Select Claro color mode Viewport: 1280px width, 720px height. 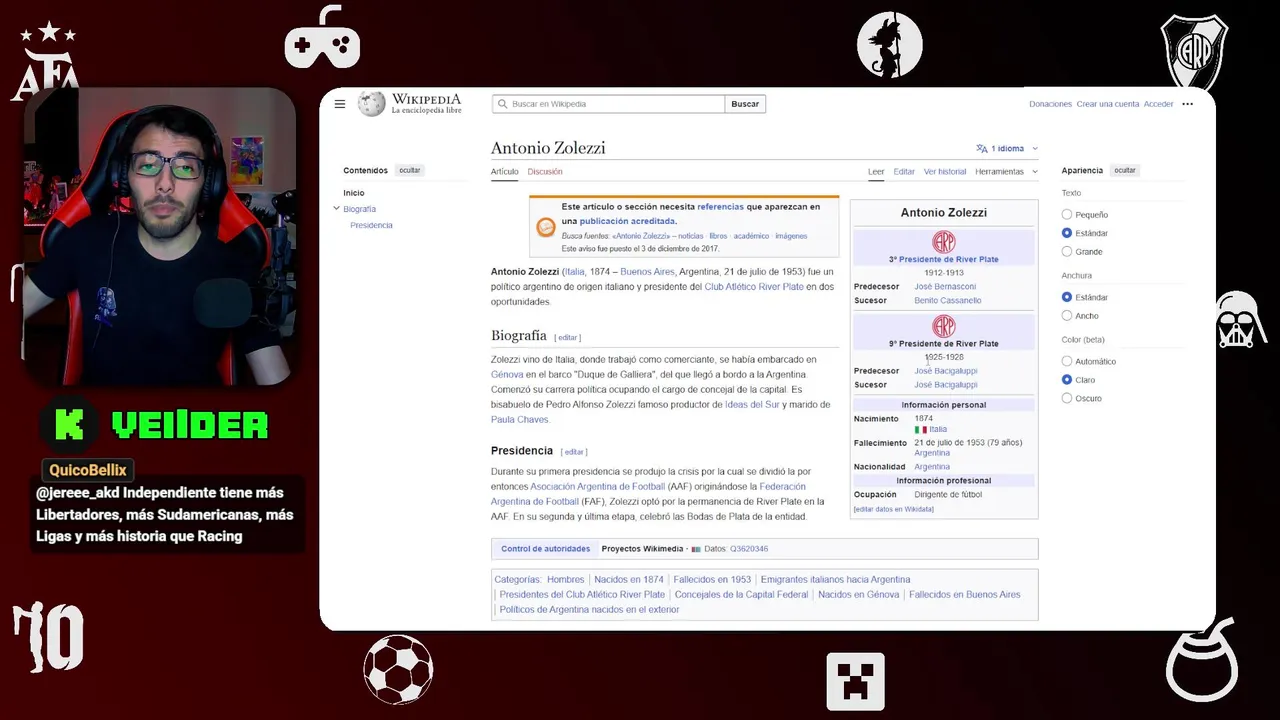(x=1067, y=380)
